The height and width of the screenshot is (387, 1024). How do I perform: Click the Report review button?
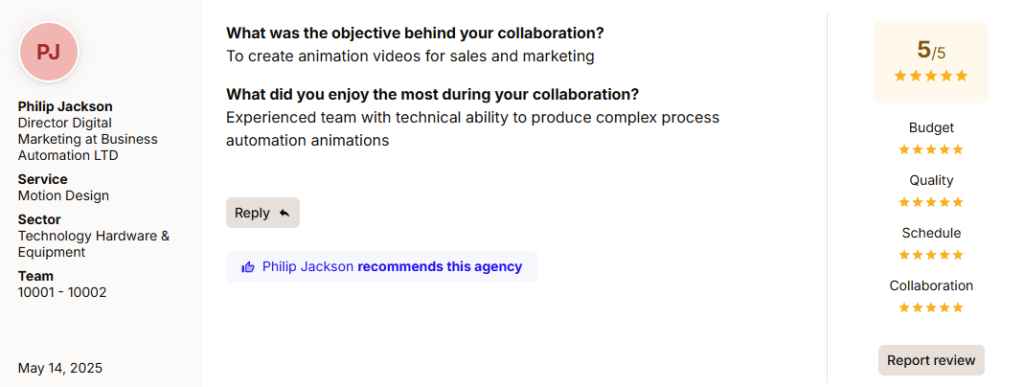coord(931,360)
